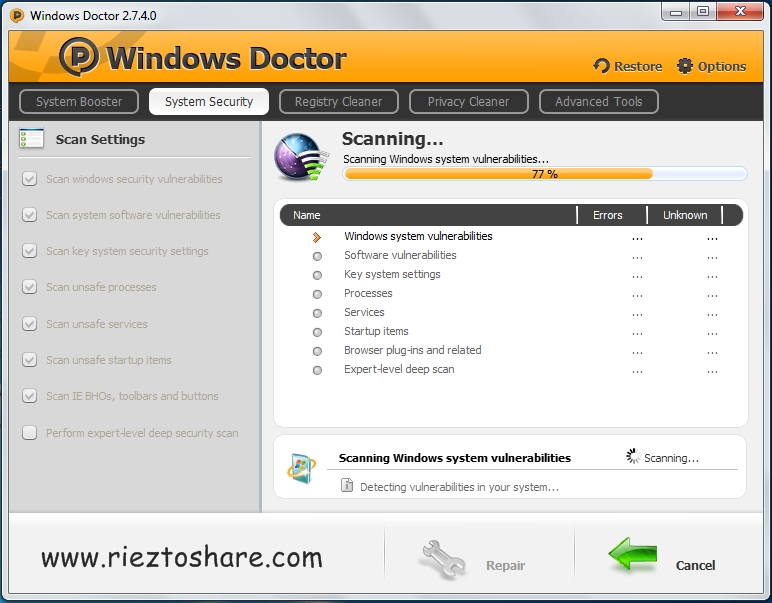Click the status dot beside Key system settings
772x603 pixels.
pos(317,275)
